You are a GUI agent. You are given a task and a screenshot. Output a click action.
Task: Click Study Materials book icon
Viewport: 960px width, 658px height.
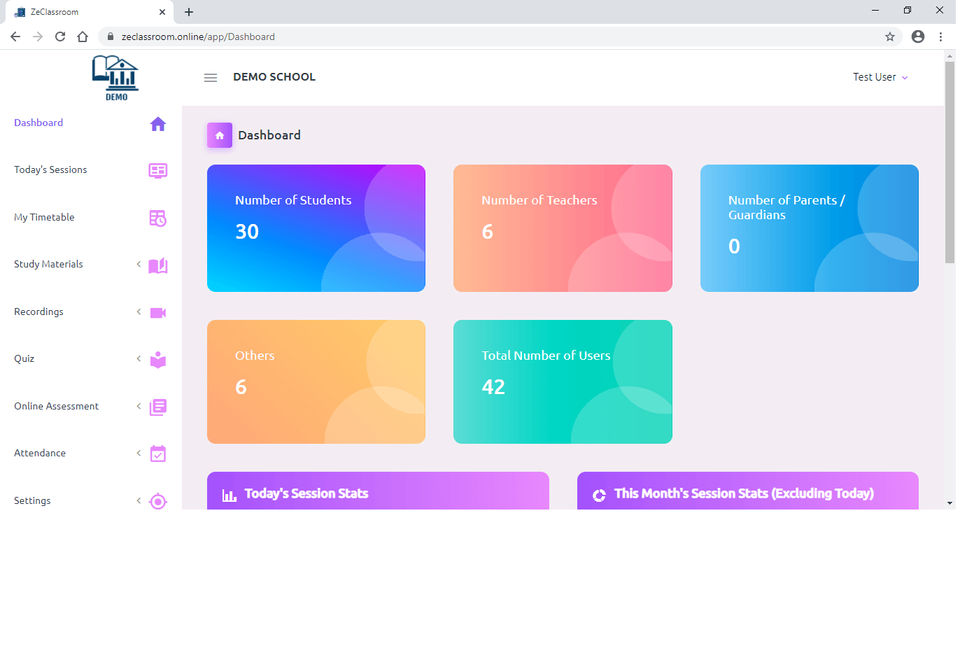pos(158,266)
